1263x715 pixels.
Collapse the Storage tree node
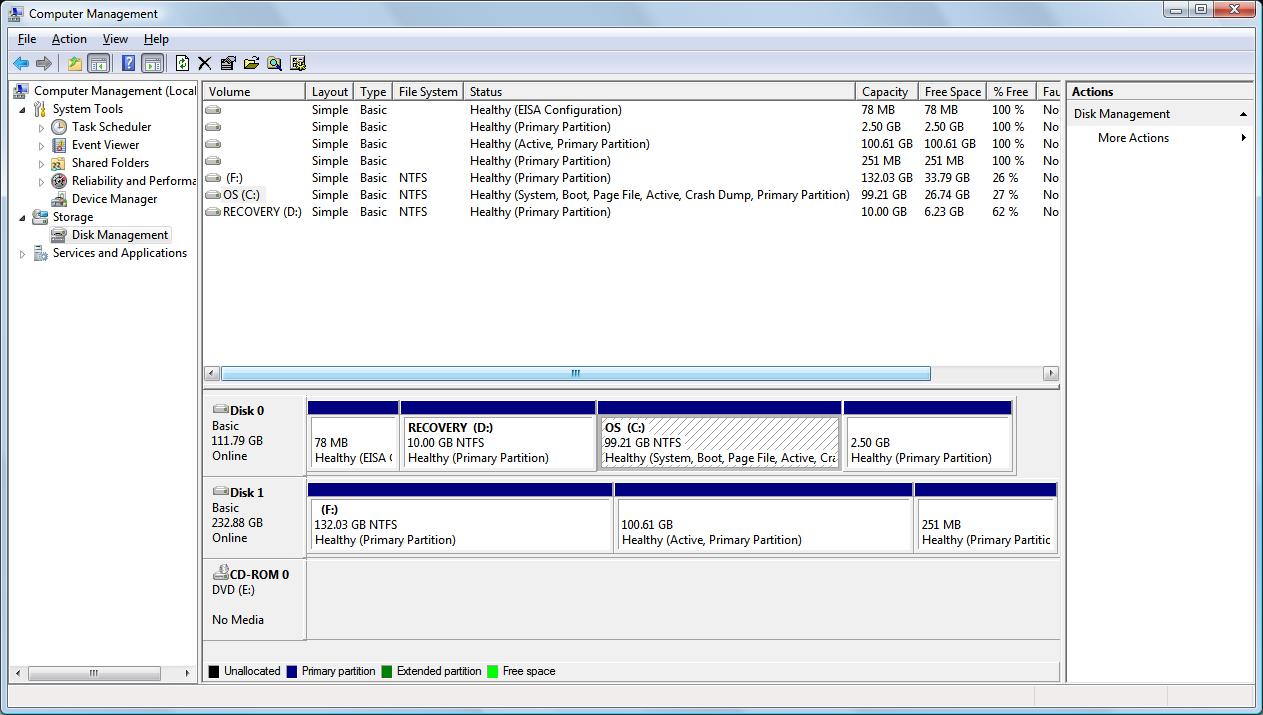point(23,217)
